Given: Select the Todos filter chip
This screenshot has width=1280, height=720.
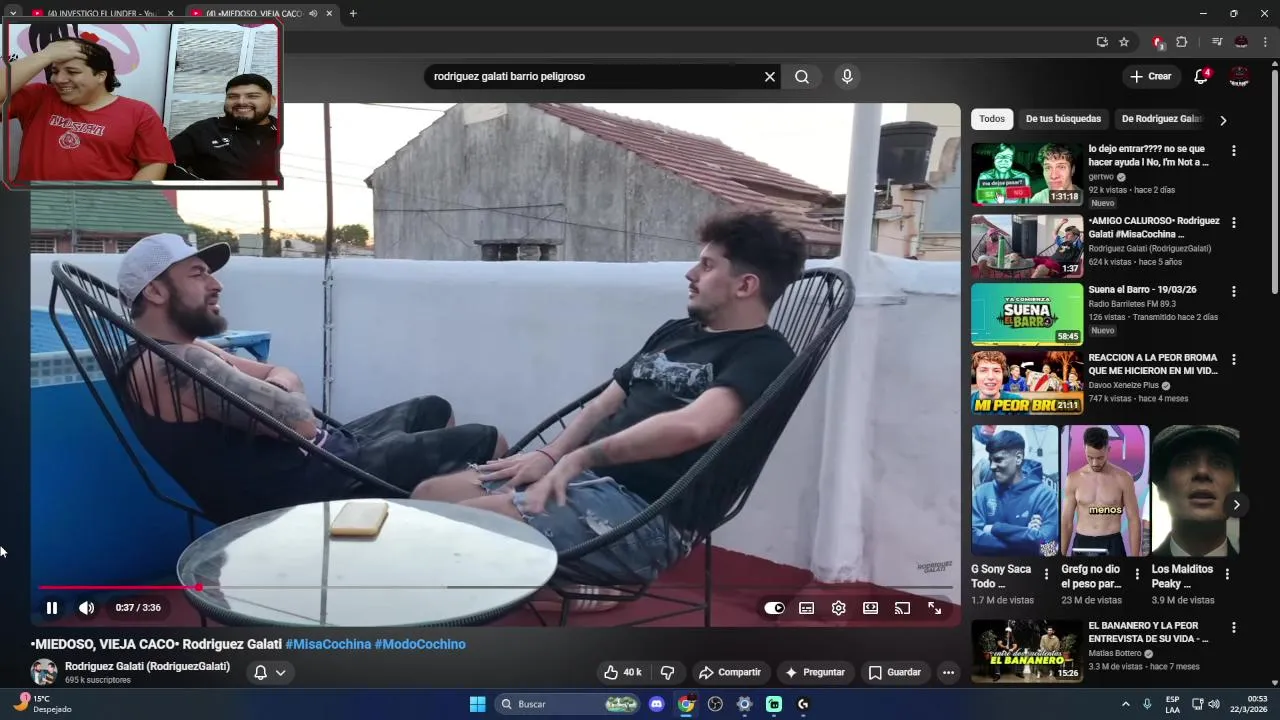Looking at the screenshot, I should tap(992, 119).
